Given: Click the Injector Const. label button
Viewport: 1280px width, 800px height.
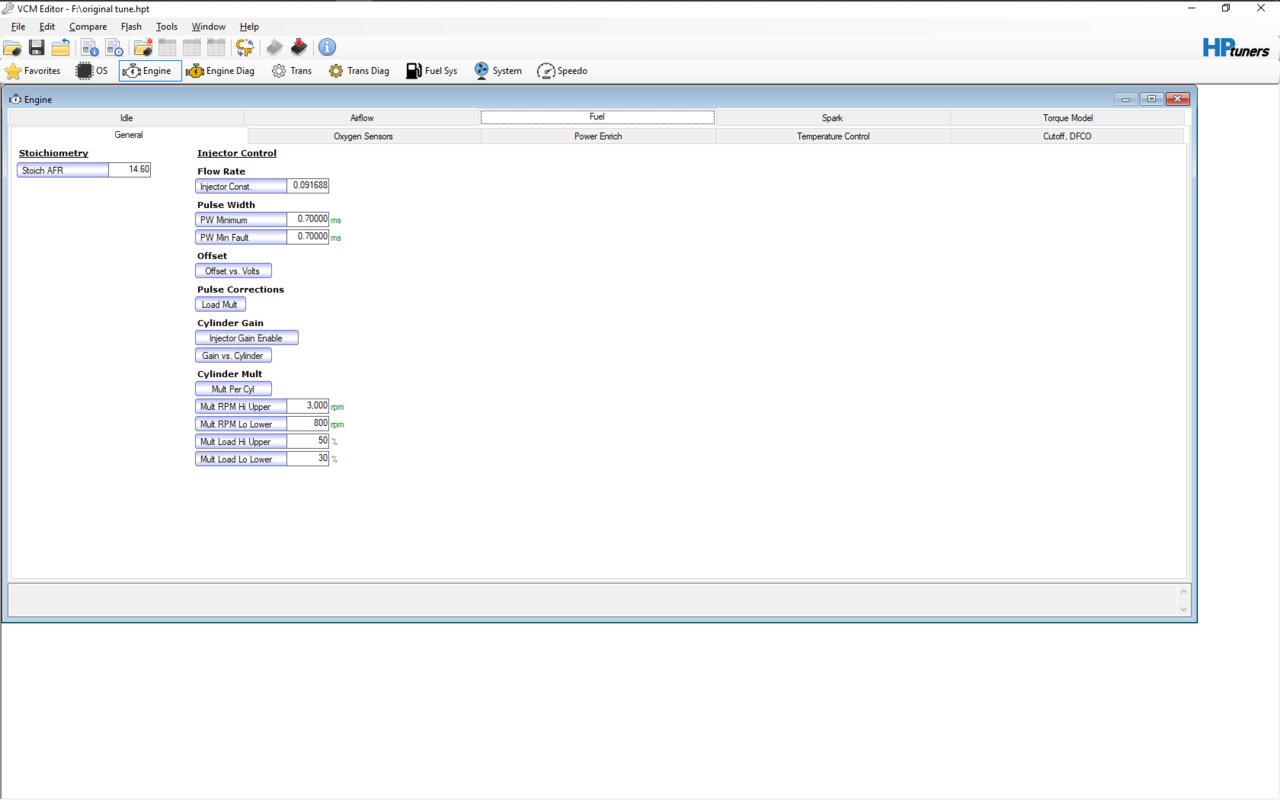Looking at the screenshot, I should pos(241,186).
